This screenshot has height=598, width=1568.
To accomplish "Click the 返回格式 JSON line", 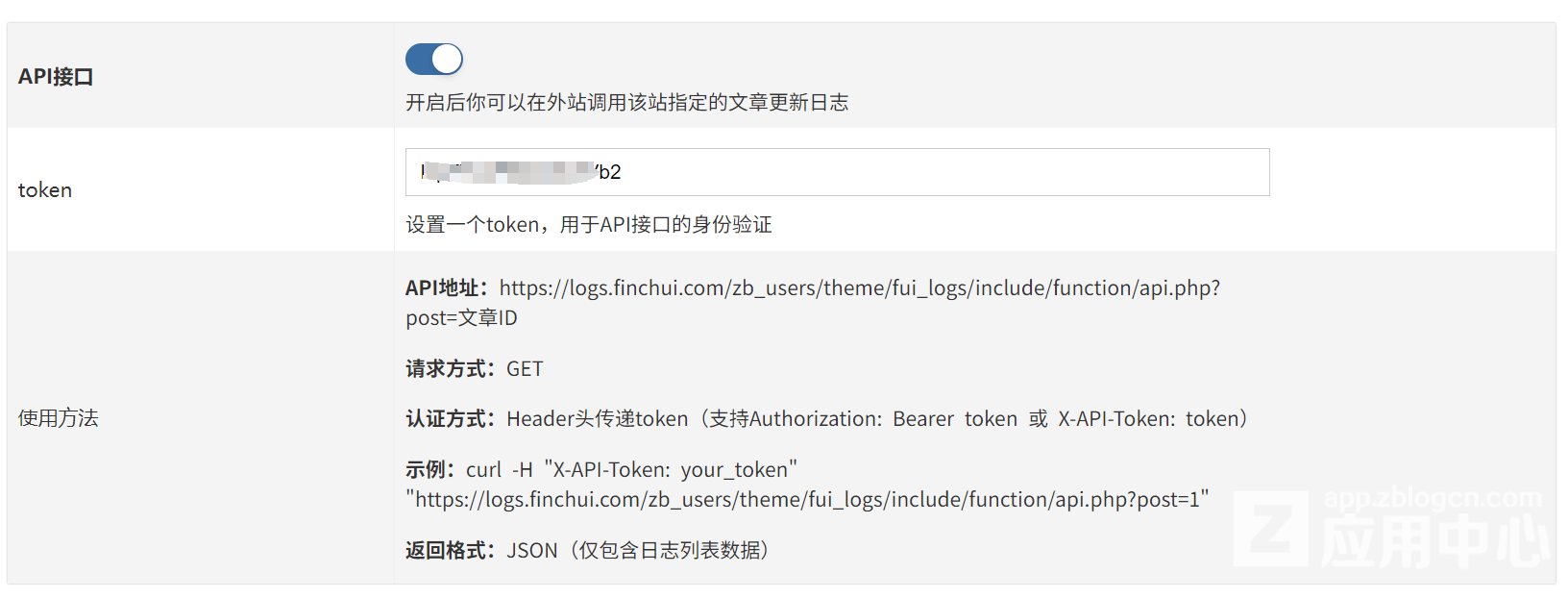I will [x=588, y=551].
